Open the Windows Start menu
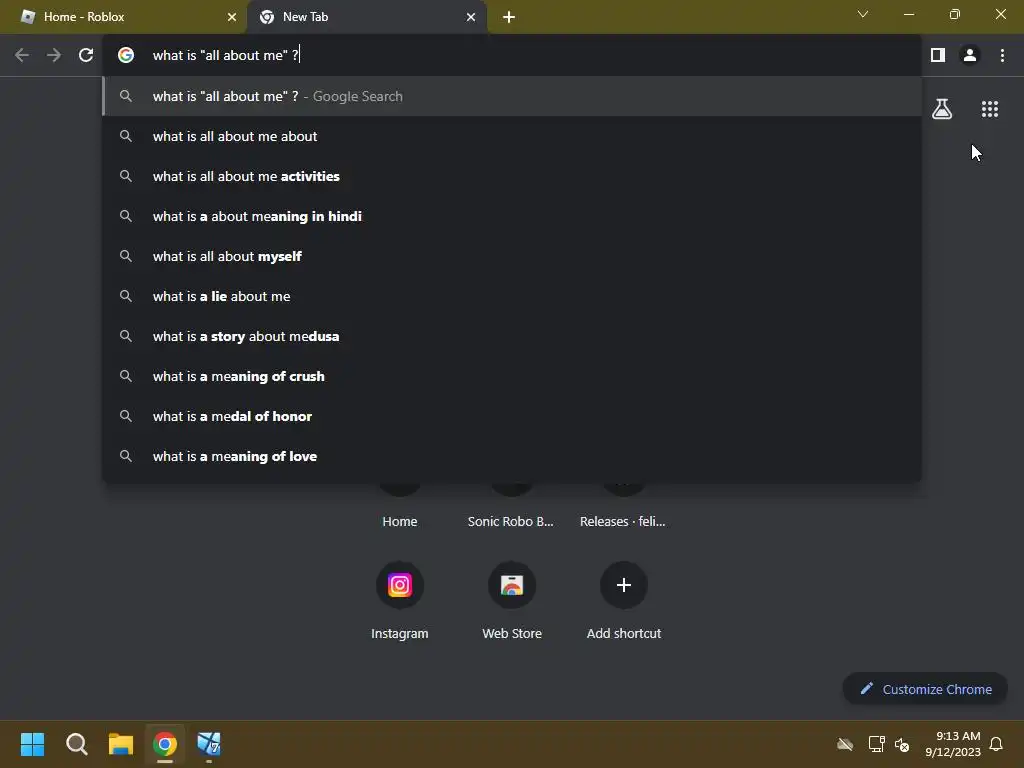Image resolution: width=1024 pixels, height=768 pixels. pyautogui.click(x=32, y=744)
